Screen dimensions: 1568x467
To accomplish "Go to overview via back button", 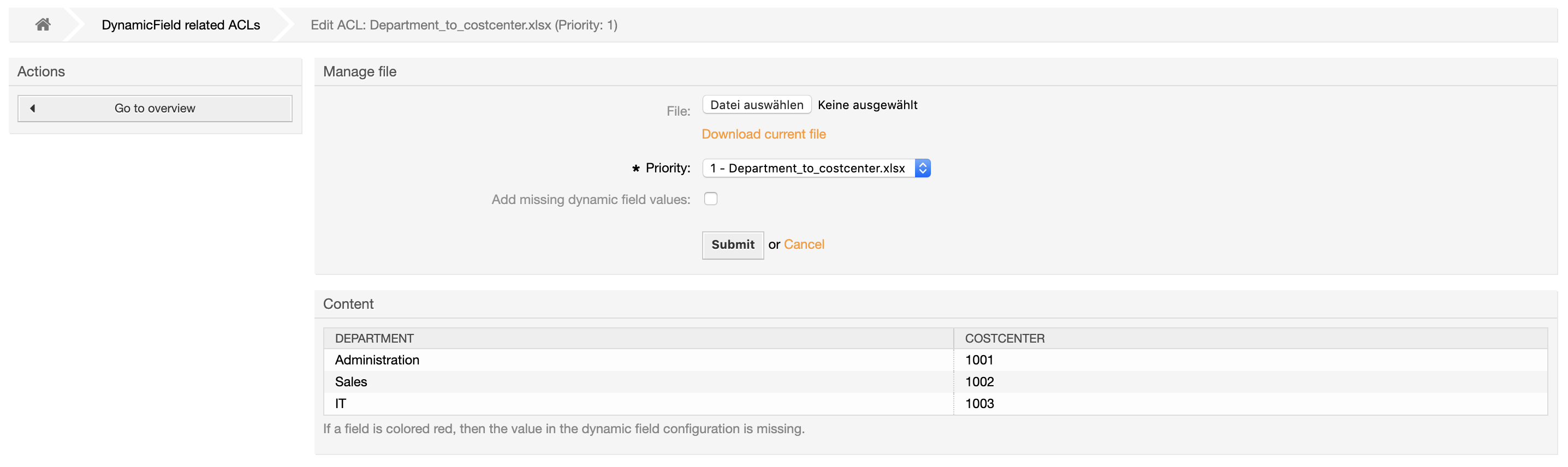I will pyautogui.click(x=155, y=108).
